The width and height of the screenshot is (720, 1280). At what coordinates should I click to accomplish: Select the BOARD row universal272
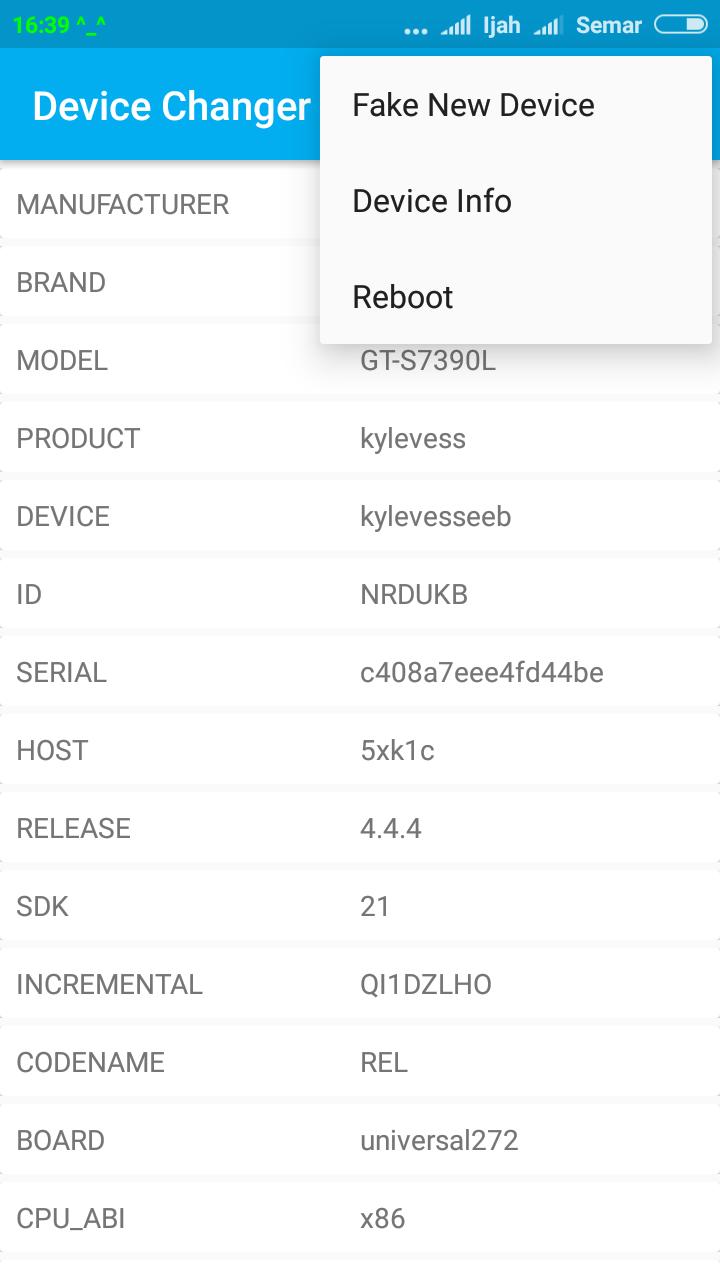tap(360, 1140)
